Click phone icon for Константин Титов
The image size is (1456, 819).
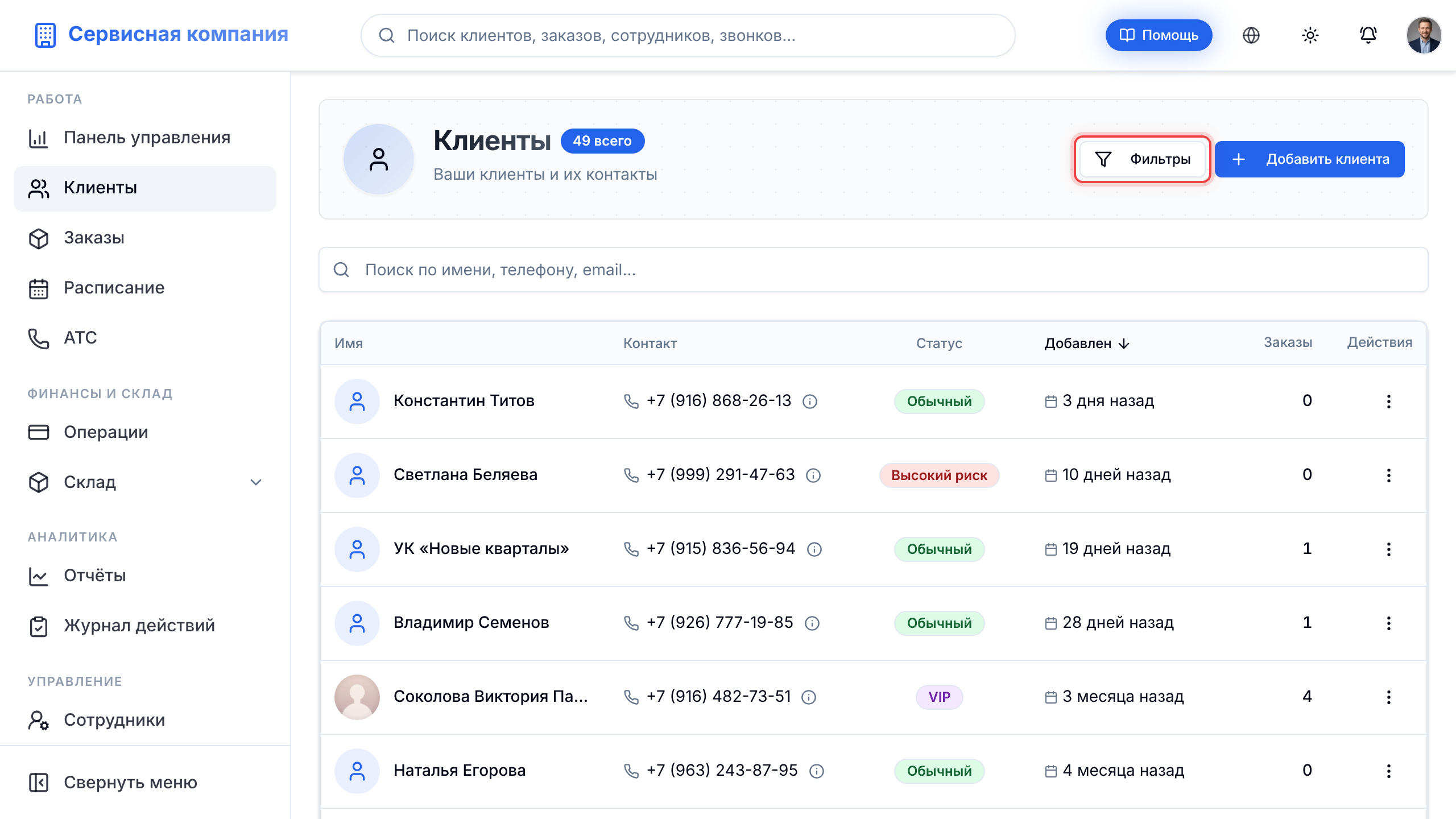pyautogui.click(x=631, y=402)
